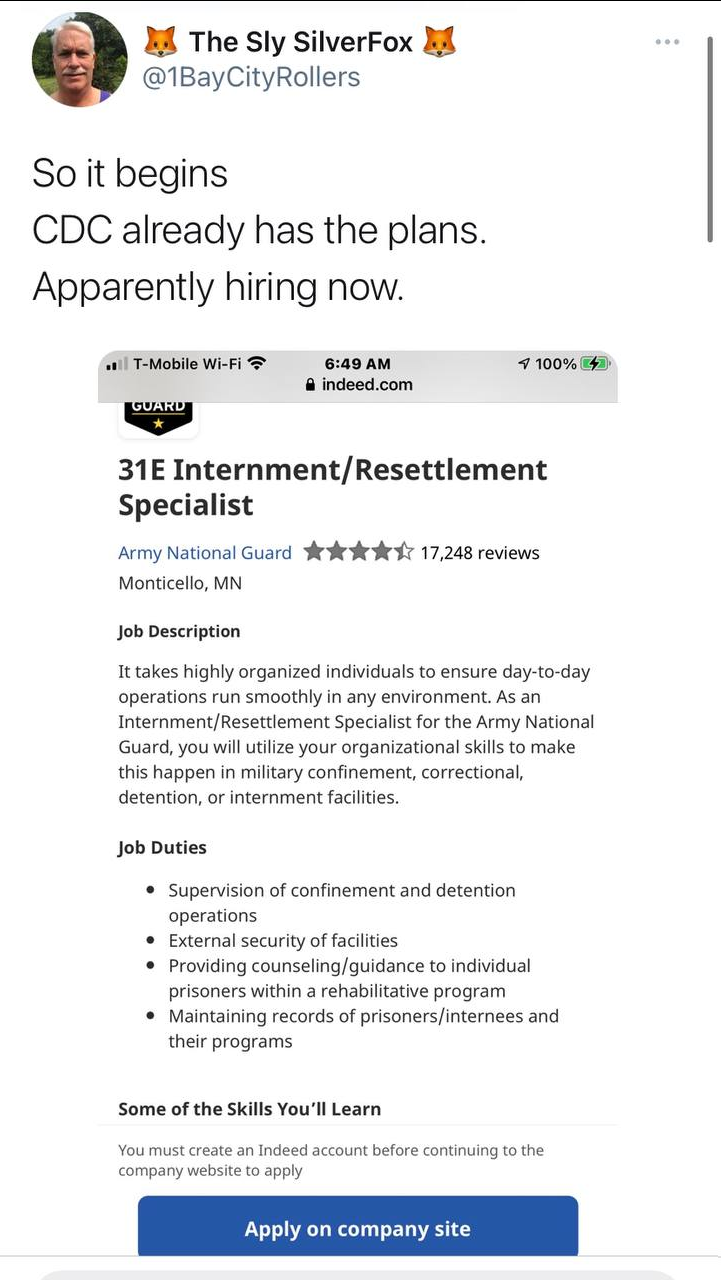
Task: Open the tweet's three-dot more options menu
Action: tap(667, 42)
